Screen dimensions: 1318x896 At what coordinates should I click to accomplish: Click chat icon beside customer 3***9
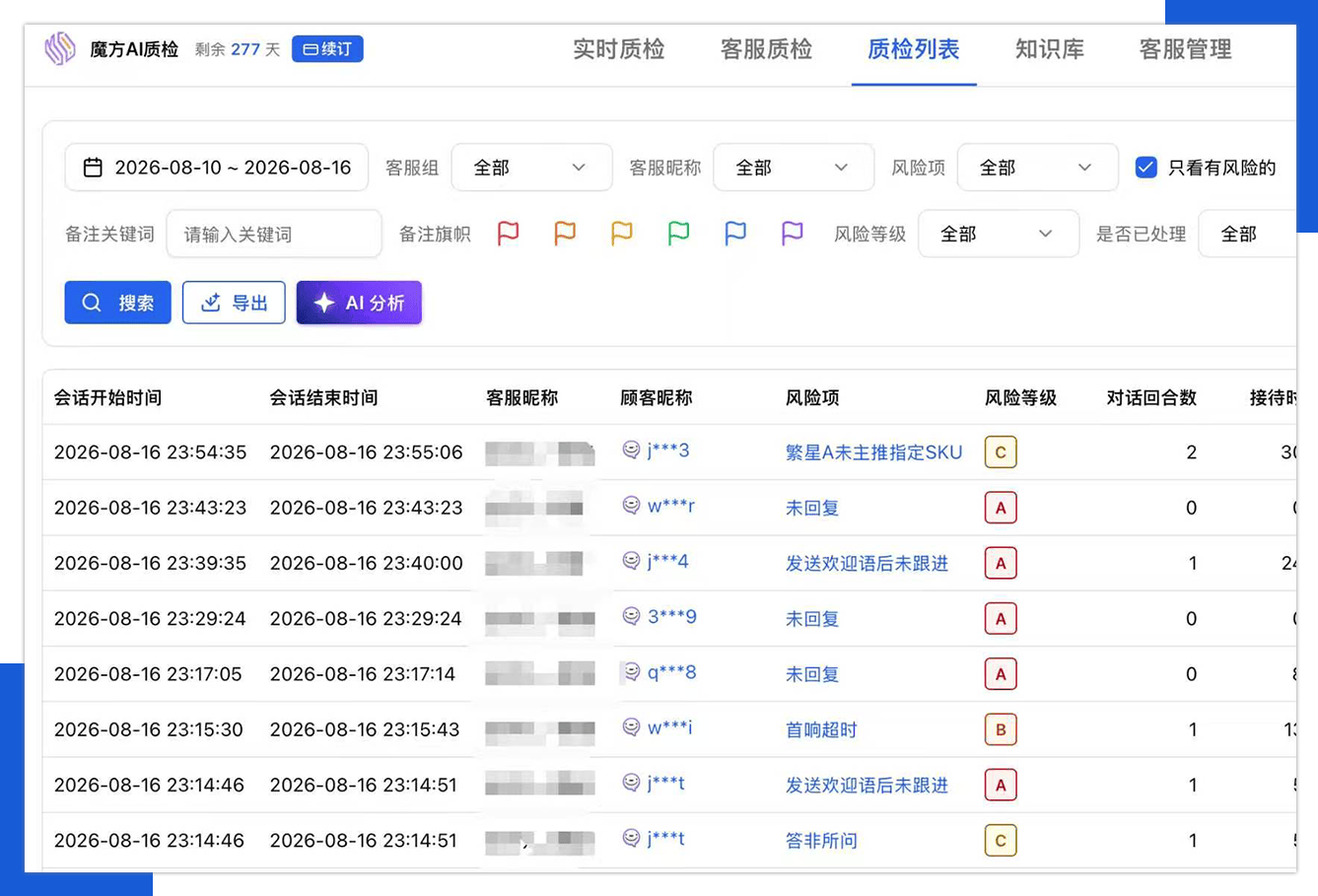coord(631,616)
